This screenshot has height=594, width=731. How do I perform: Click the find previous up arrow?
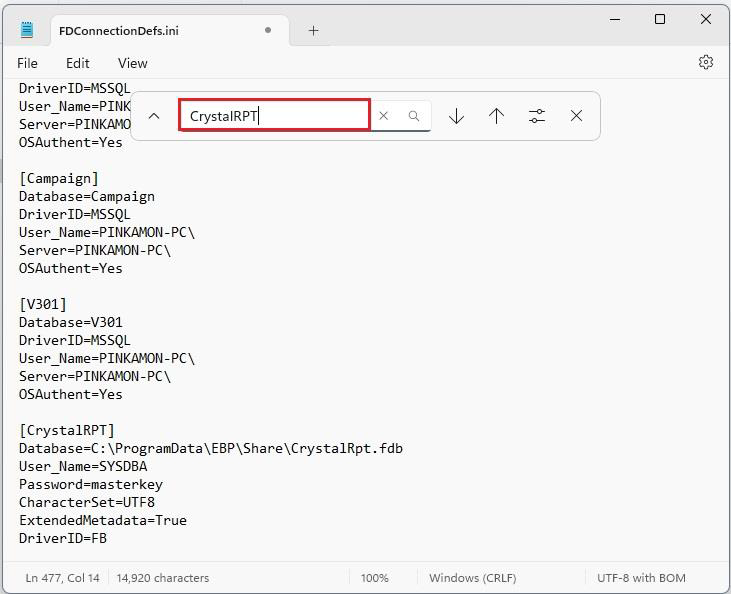[x=496, y=116]
